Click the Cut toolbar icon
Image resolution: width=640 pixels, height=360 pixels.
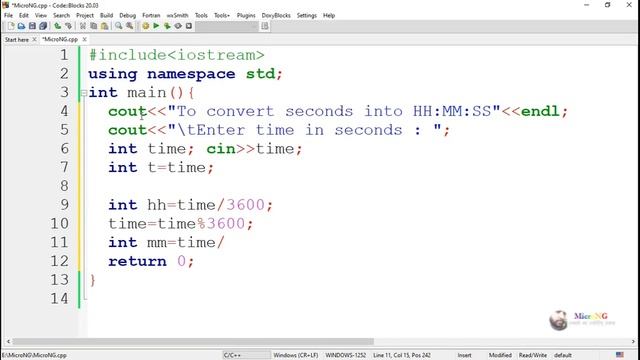(83, 26)
